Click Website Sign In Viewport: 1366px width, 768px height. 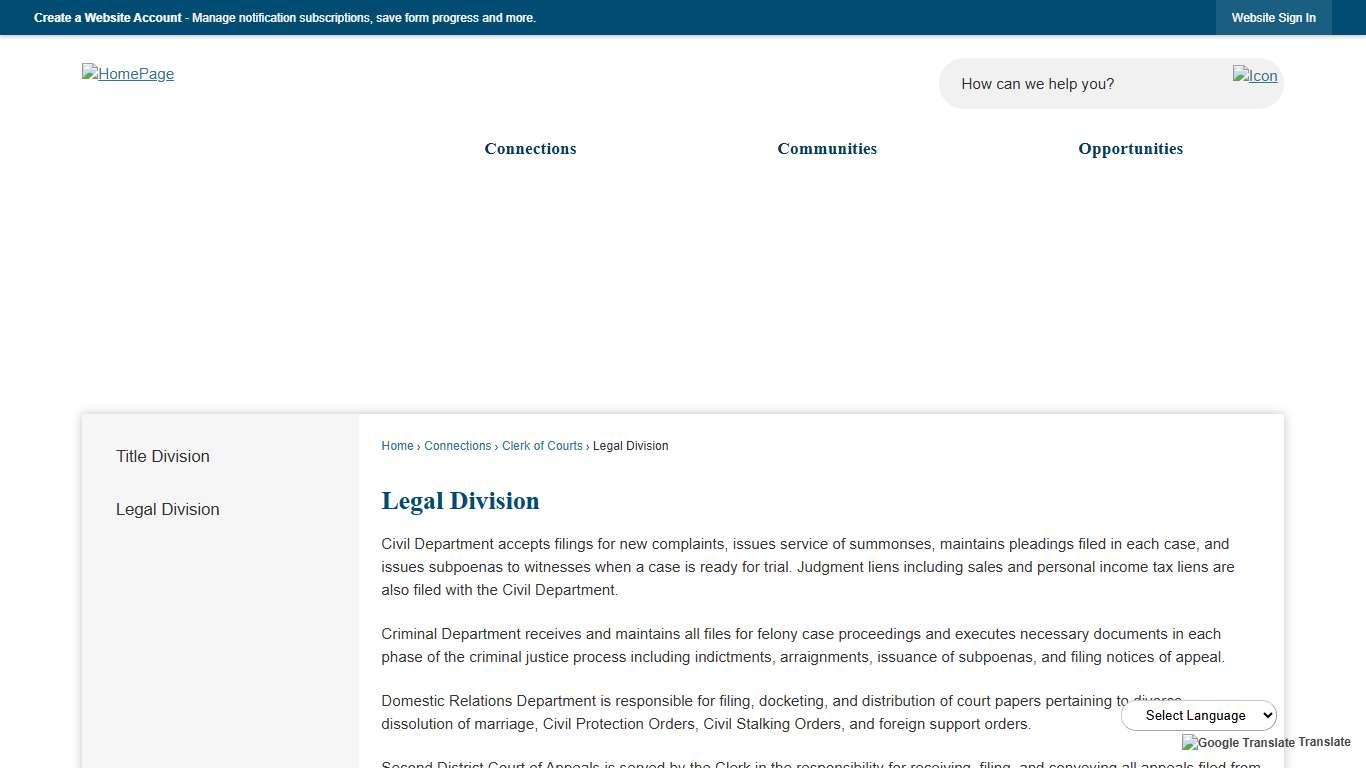(1273, 17)
